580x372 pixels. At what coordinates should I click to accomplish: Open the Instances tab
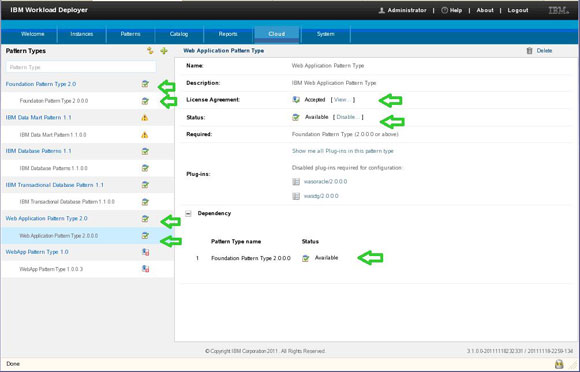[x=82, y=34]
